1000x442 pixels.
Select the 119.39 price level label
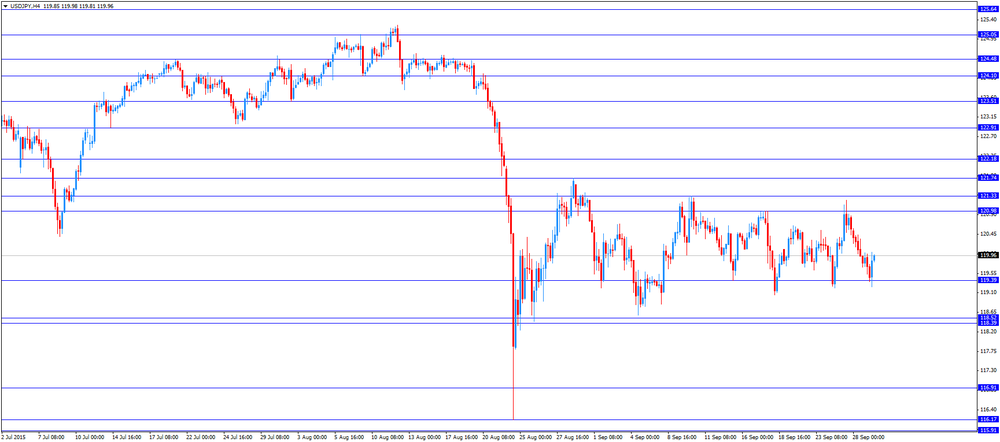tap(988, 280)
